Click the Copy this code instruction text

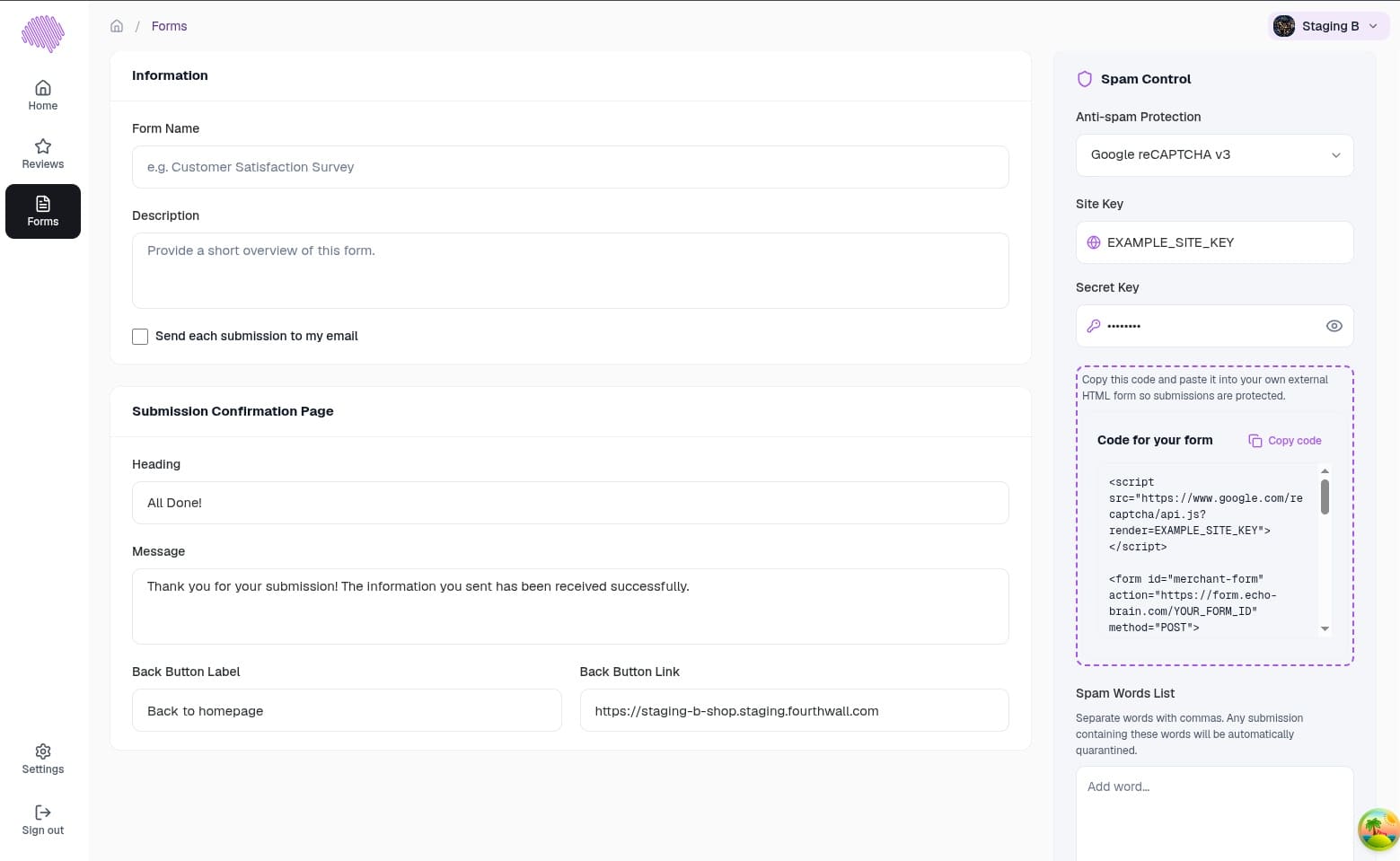click(1205, 388)
